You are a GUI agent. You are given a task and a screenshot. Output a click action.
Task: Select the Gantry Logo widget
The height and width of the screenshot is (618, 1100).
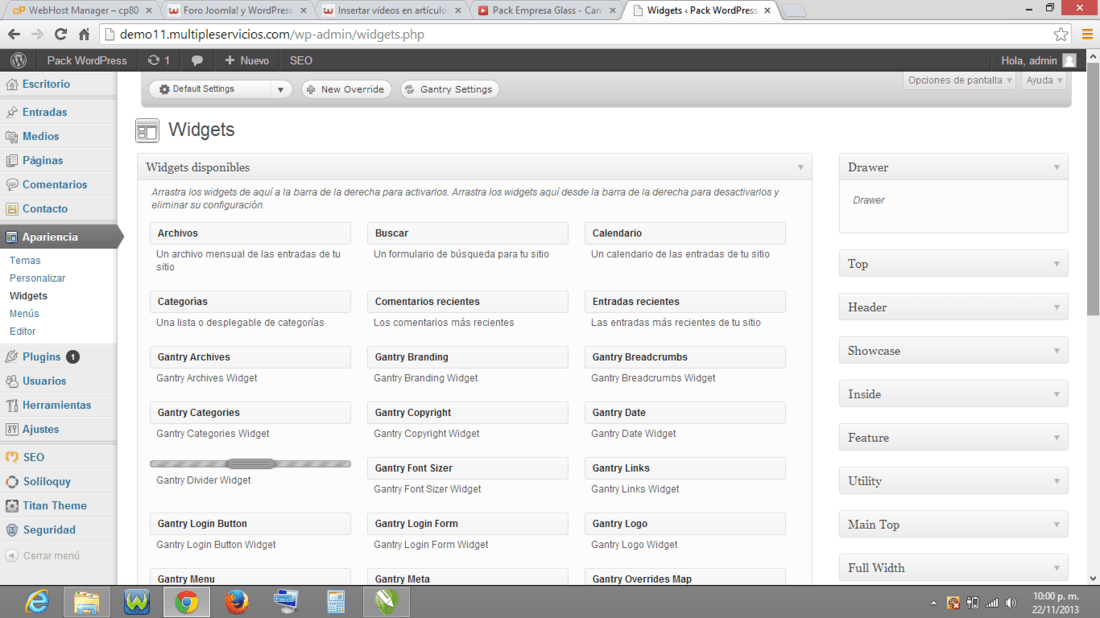685,524
